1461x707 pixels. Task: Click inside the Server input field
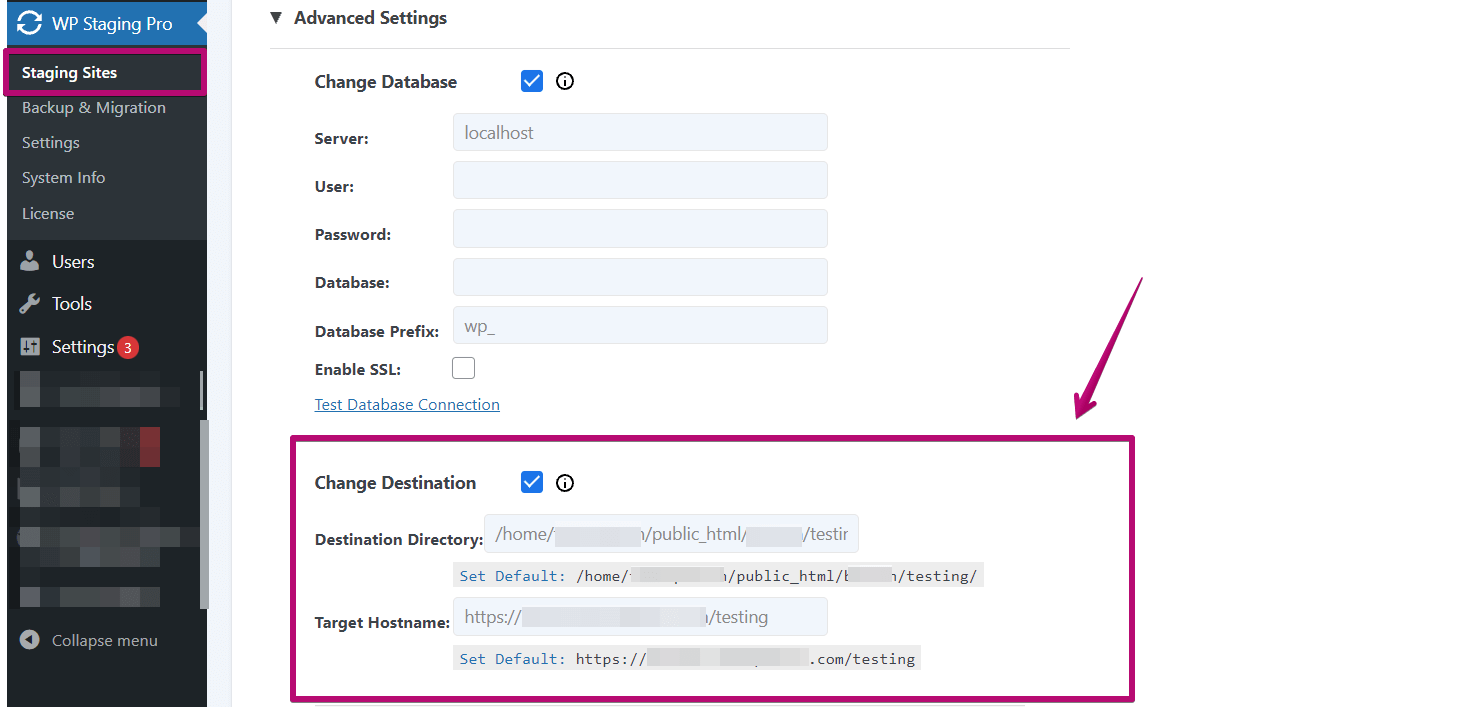coord(640,132)
